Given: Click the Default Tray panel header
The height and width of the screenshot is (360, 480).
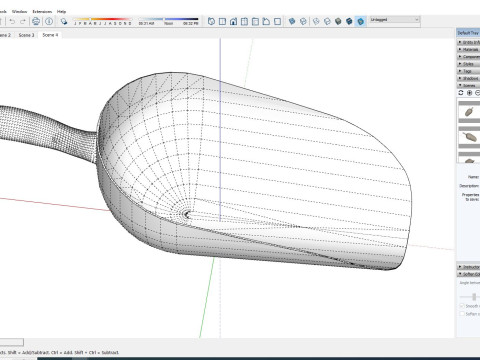Looking at the screenshot, I should coord(468,33).
